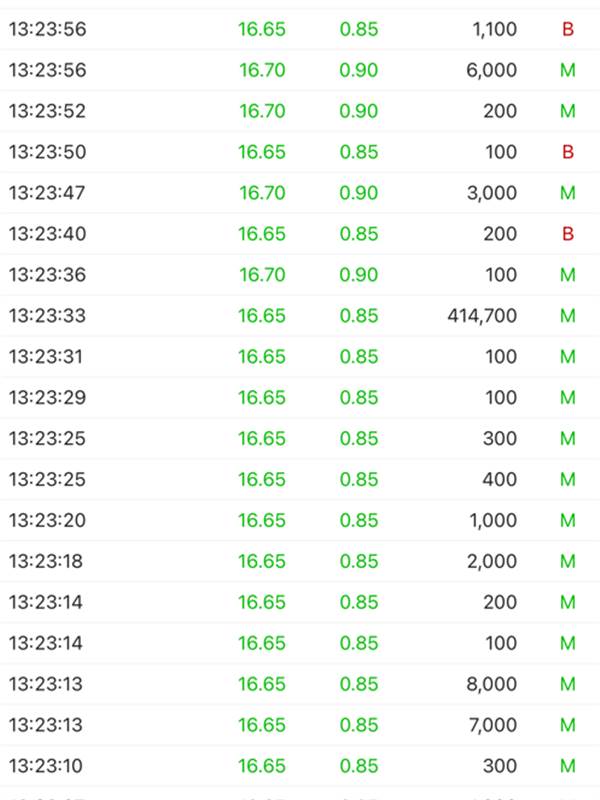Select the 13:23:47 timestamp
The height and width of the screenshot is (800, 600).
point(47,193)
